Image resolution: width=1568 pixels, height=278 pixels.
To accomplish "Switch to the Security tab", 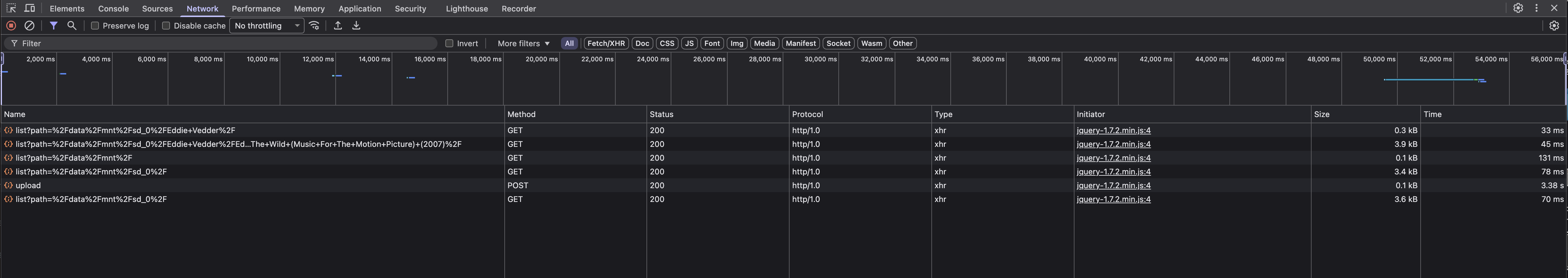I will point(410,9).
